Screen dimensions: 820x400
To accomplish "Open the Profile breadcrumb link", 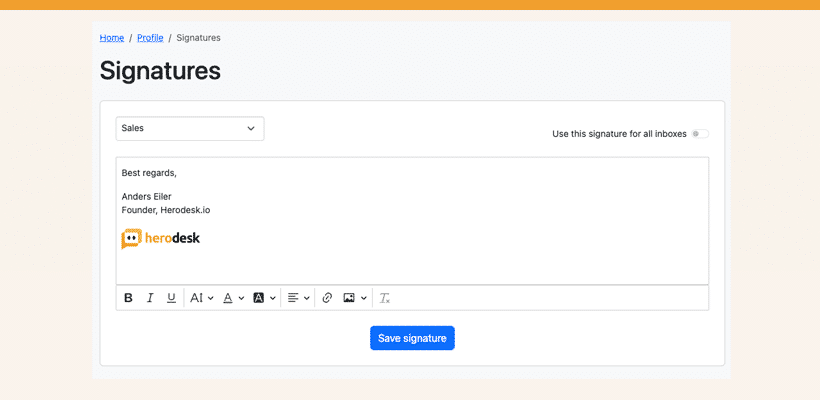I will point(150,38).
